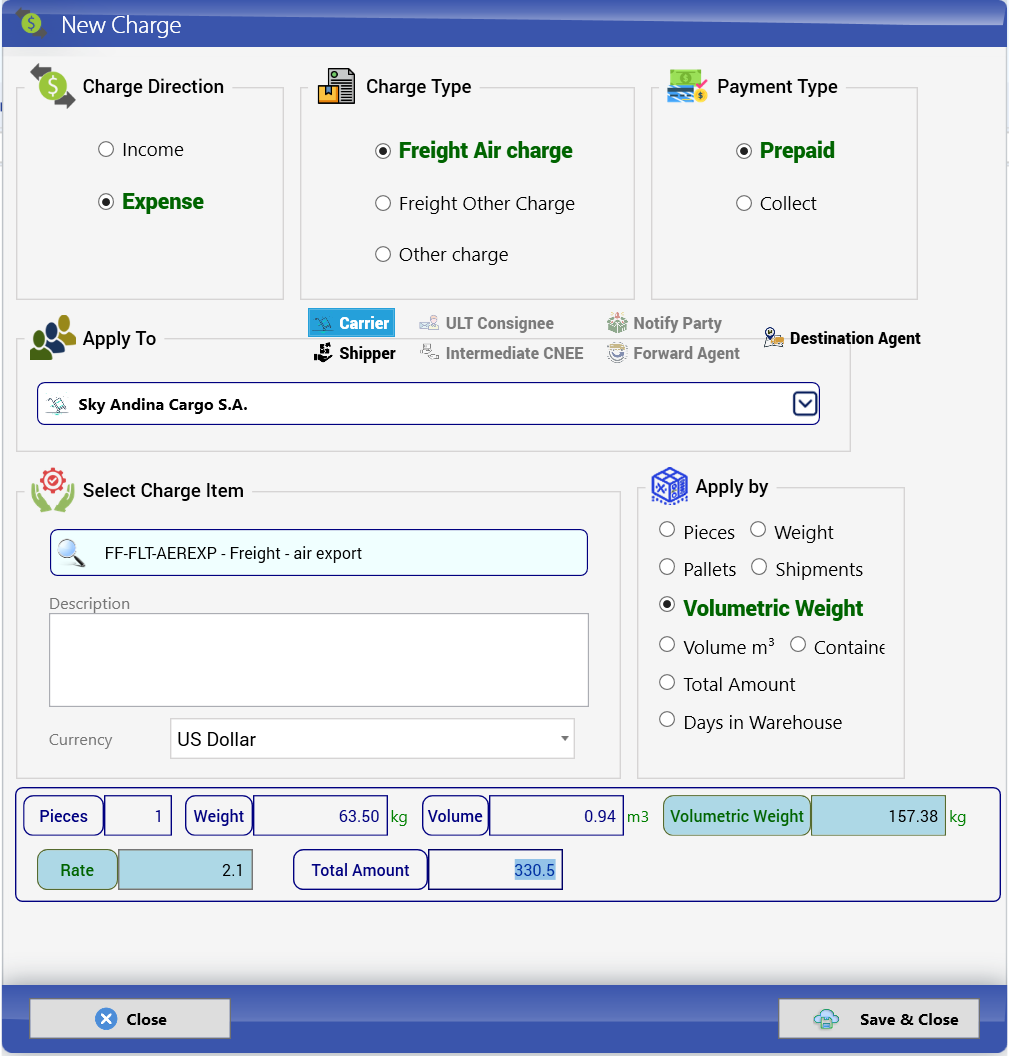
Task: Click the magnifier icon in charge item search
Action: pos(71,553)
